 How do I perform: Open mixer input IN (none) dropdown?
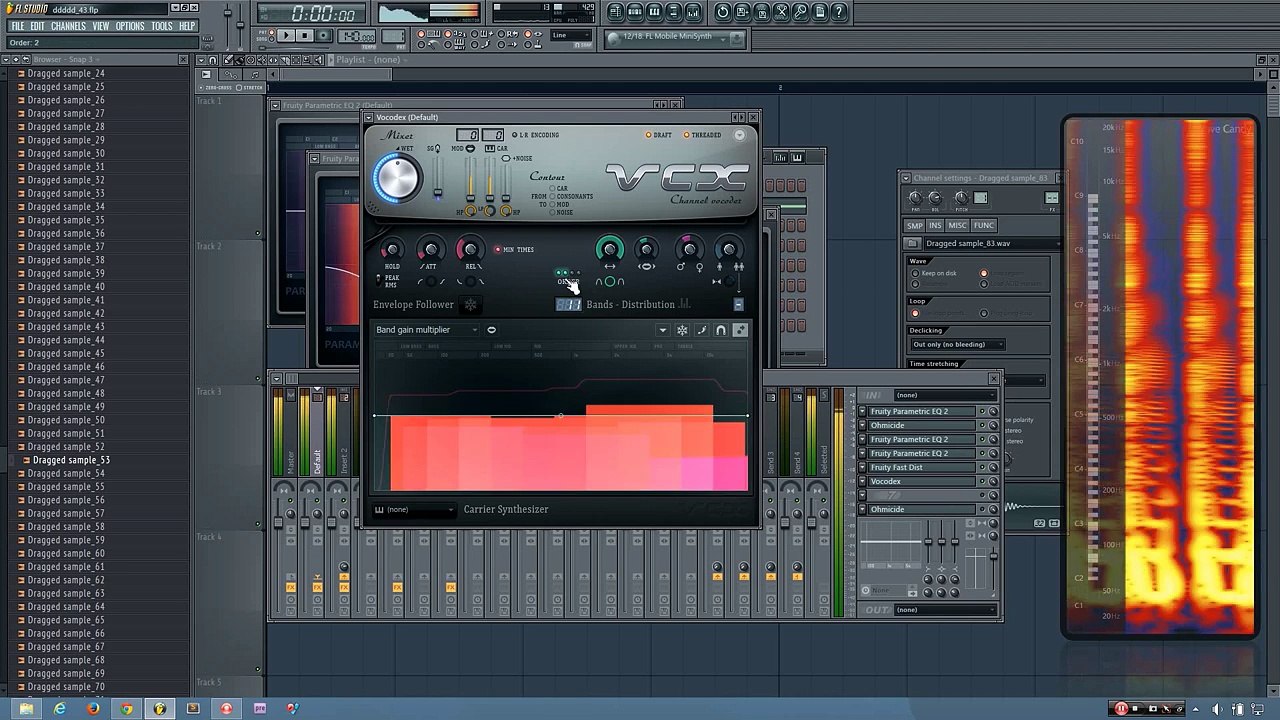(943, 395)
